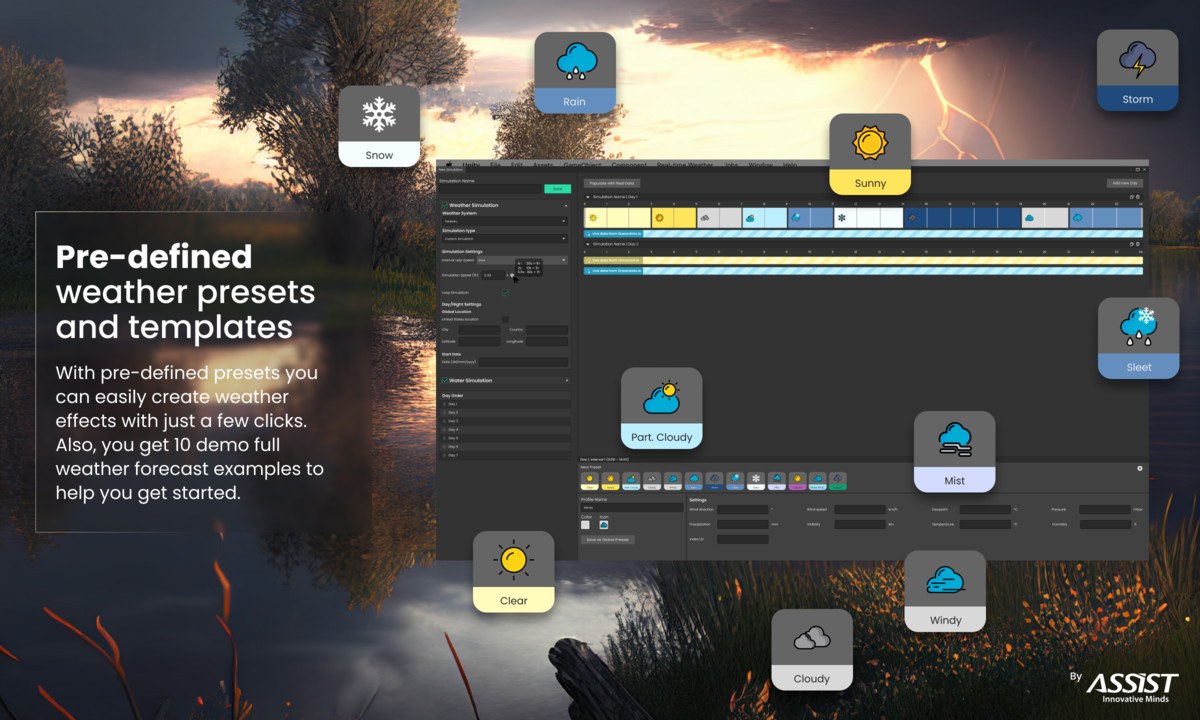Toggle the Loop Simulation checkbox

coord(505,292)
